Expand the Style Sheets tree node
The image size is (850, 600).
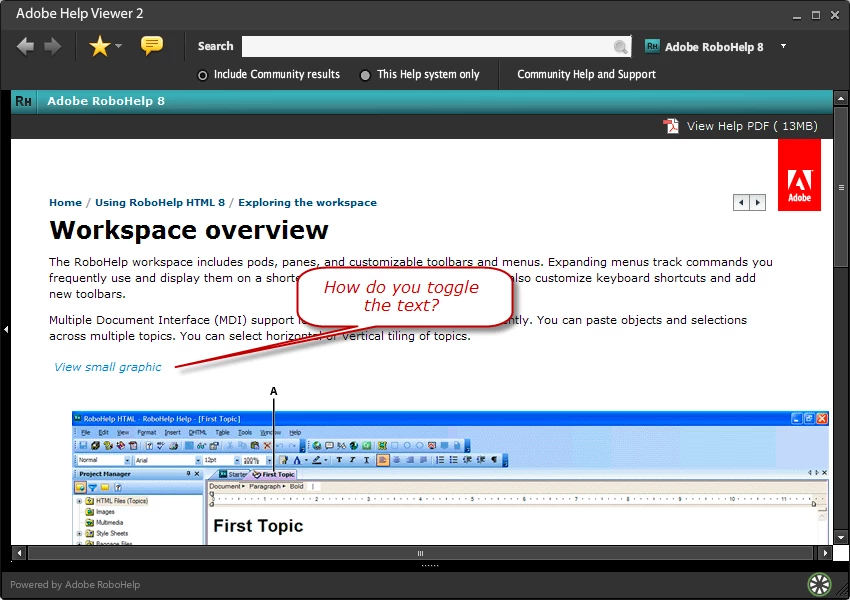pos(79,534)
